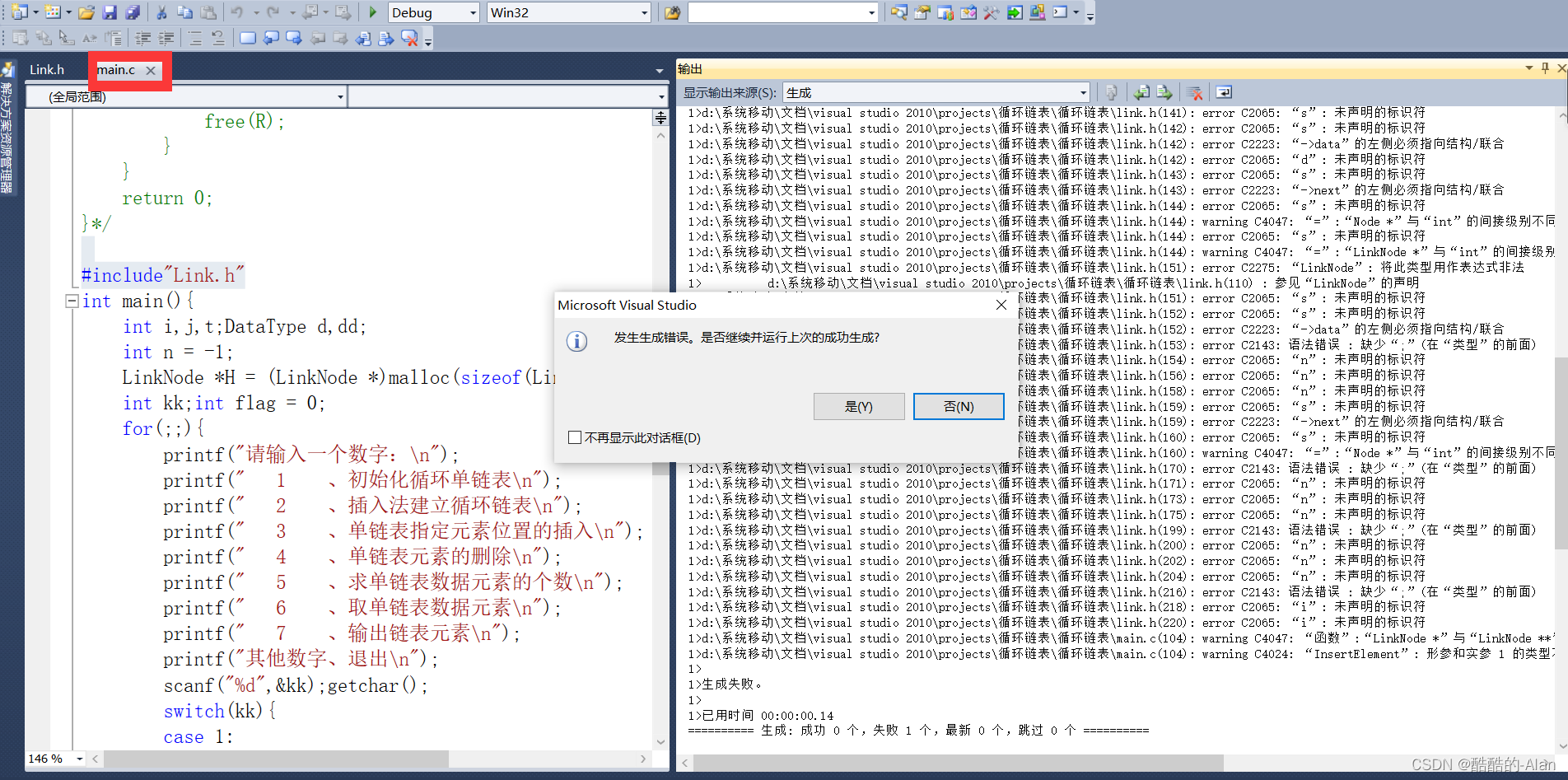1568x780 pixels.
Task: Click the New Project toolbar icon
Action: (x=19, y=12)
